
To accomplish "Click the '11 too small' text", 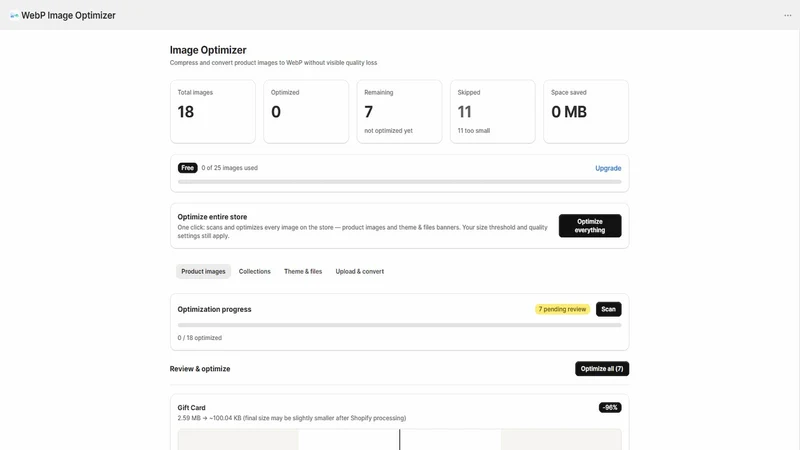I will point(473,131).
